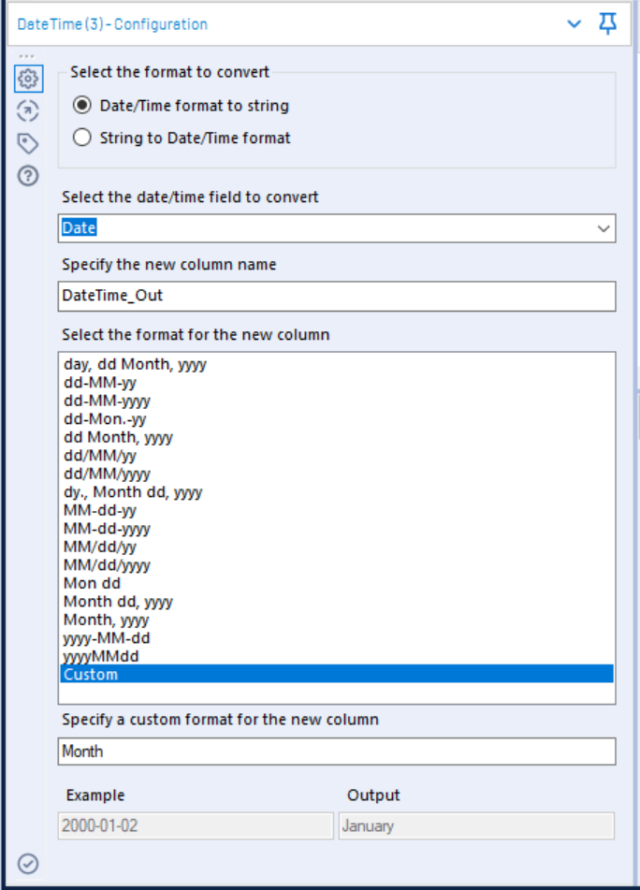The height and width of the screenshot is (890, 640).
Task: Click the checkmark status icon at bottom
Action: click(x=28, y=864)
